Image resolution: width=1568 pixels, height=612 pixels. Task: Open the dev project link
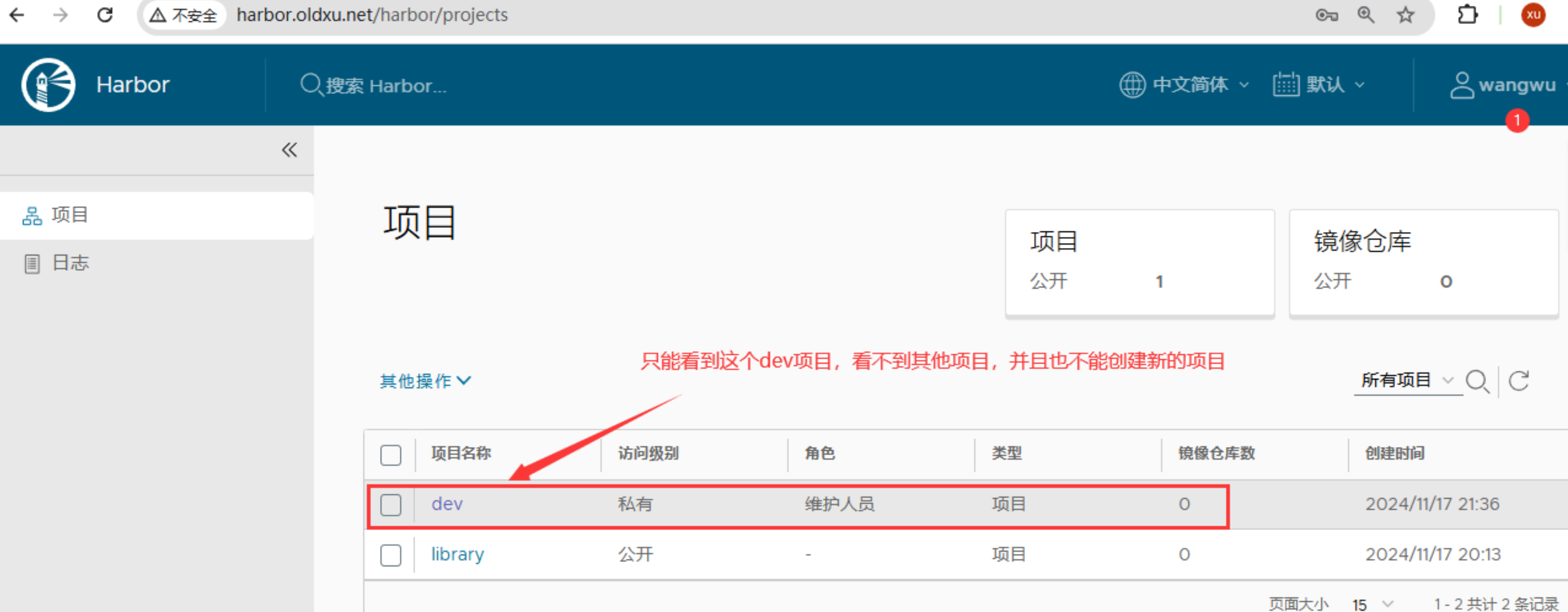pyautogui.click(x=447, y=505)
